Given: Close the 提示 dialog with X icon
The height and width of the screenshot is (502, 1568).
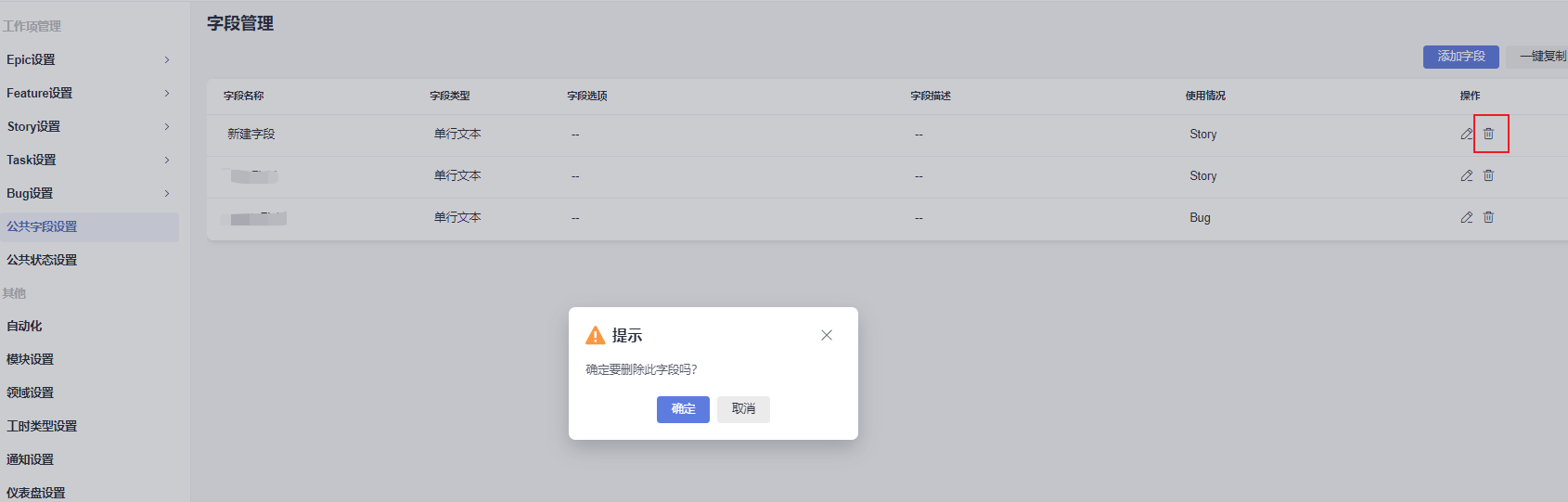Looking at the screenshot, I should coord(827,335).
